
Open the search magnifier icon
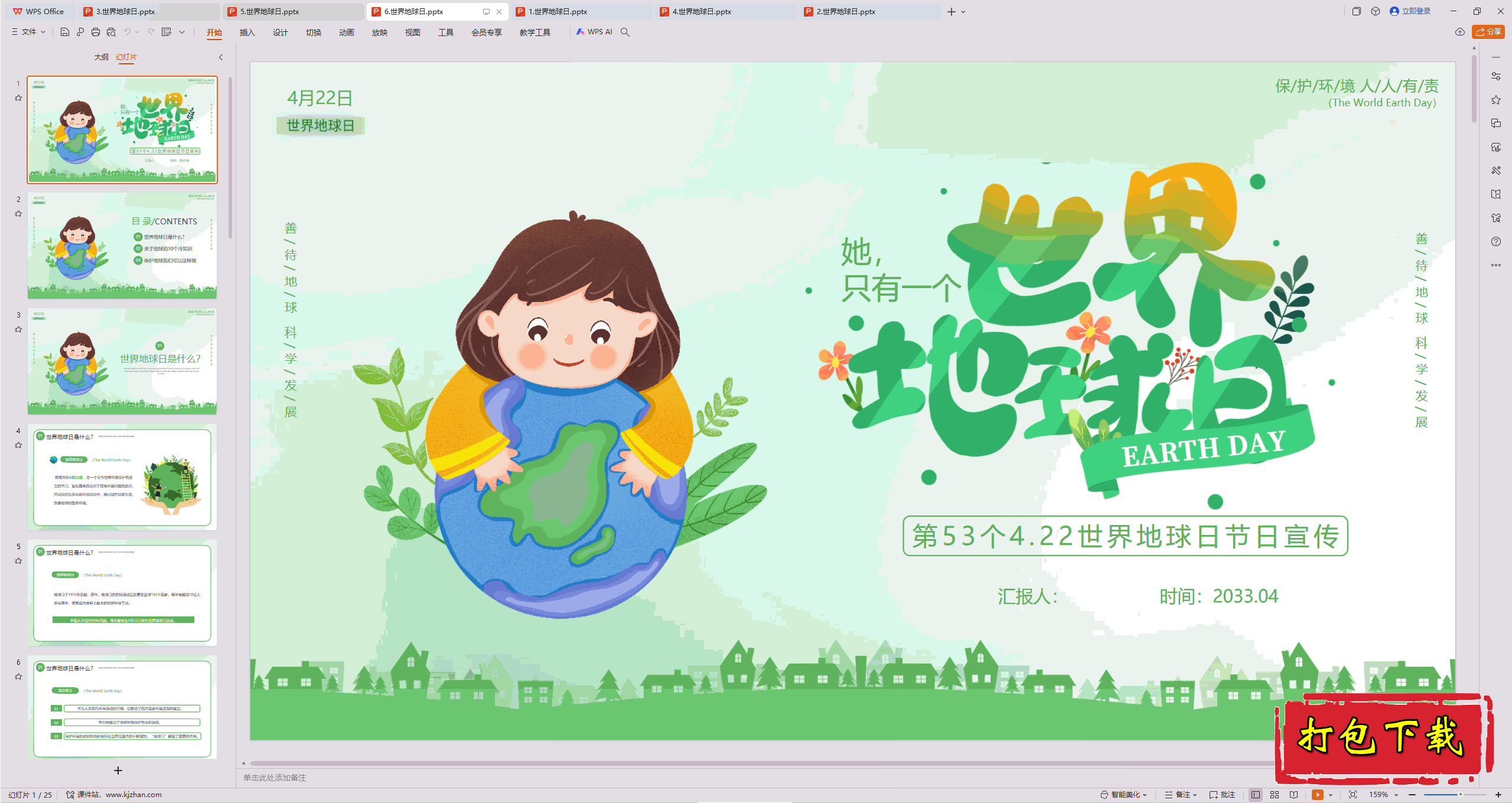click(x=625, y=32)
